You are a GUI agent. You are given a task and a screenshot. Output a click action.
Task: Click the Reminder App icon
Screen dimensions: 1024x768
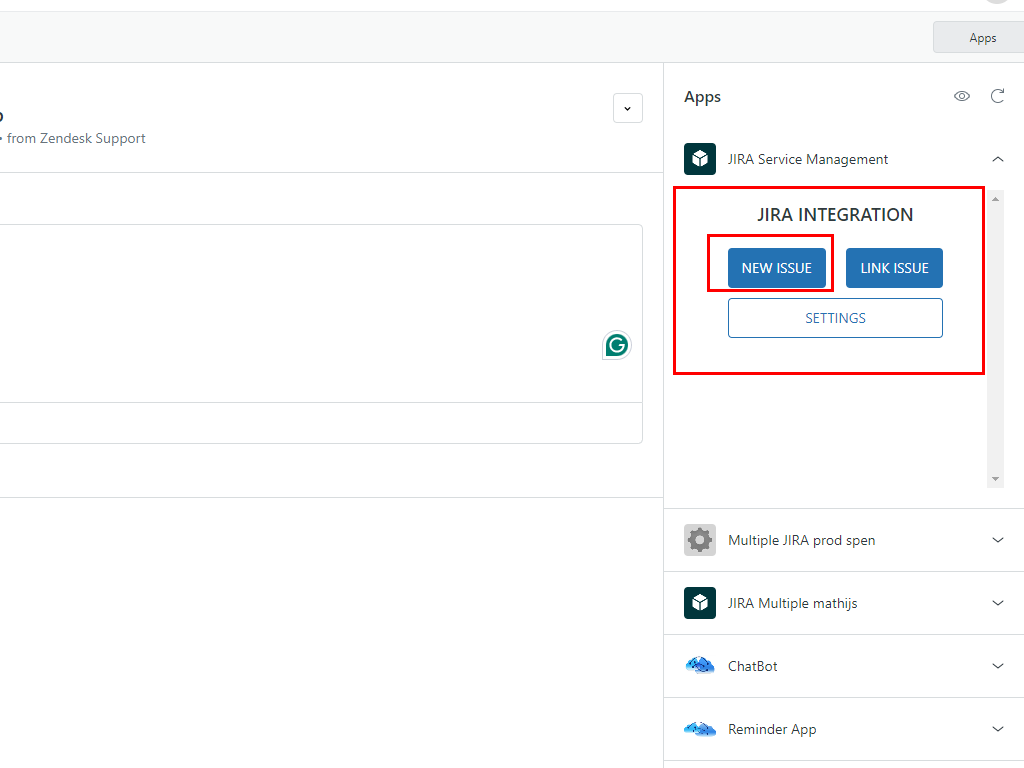click(x=700, y=729)
